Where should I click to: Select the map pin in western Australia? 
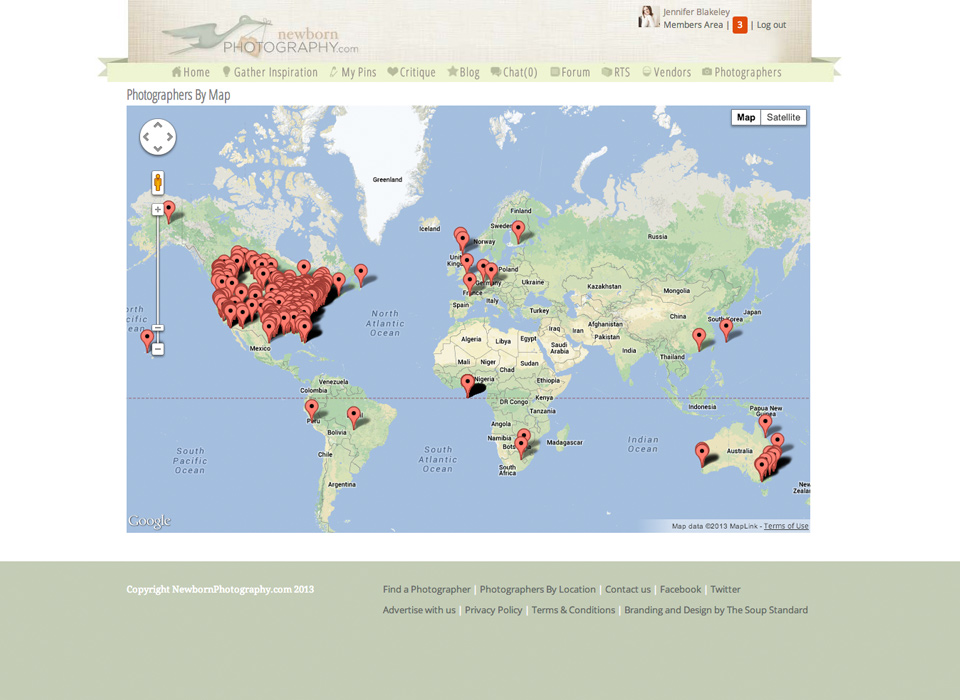[702, 455]
